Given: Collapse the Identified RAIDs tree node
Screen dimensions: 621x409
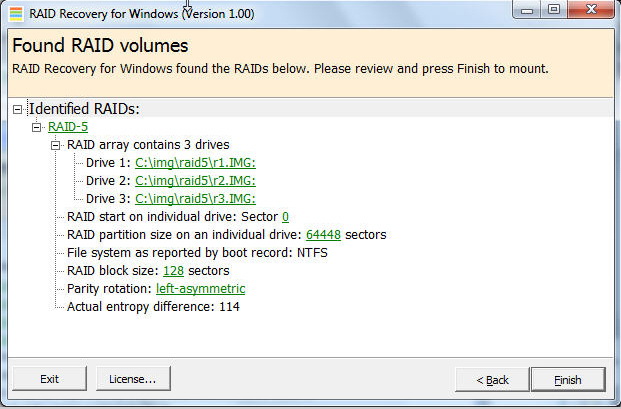Looking at the screenshot, I should tap(17, 109).
